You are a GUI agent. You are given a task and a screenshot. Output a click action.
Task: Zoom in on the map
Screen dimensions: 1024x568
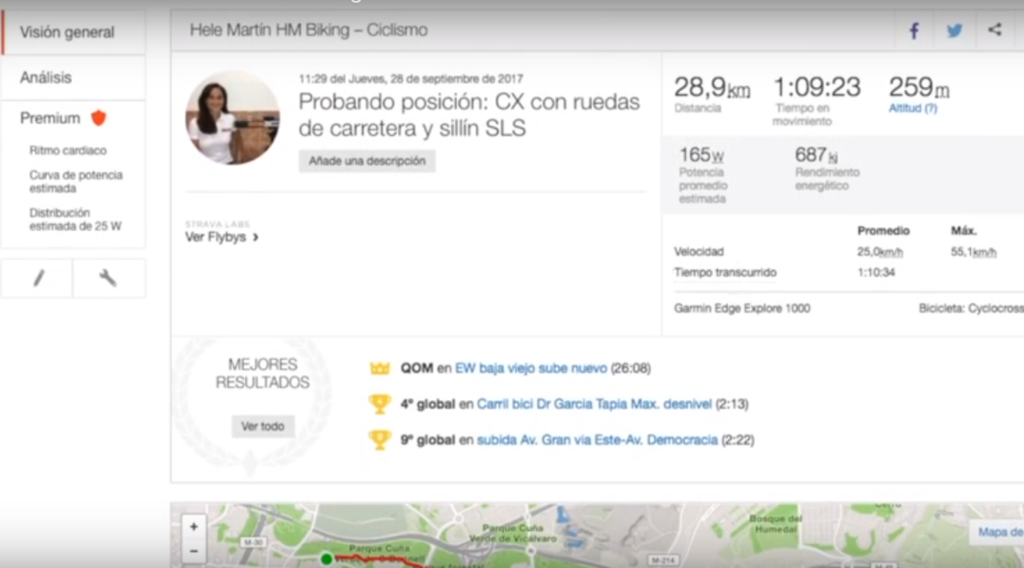[193, 526]
